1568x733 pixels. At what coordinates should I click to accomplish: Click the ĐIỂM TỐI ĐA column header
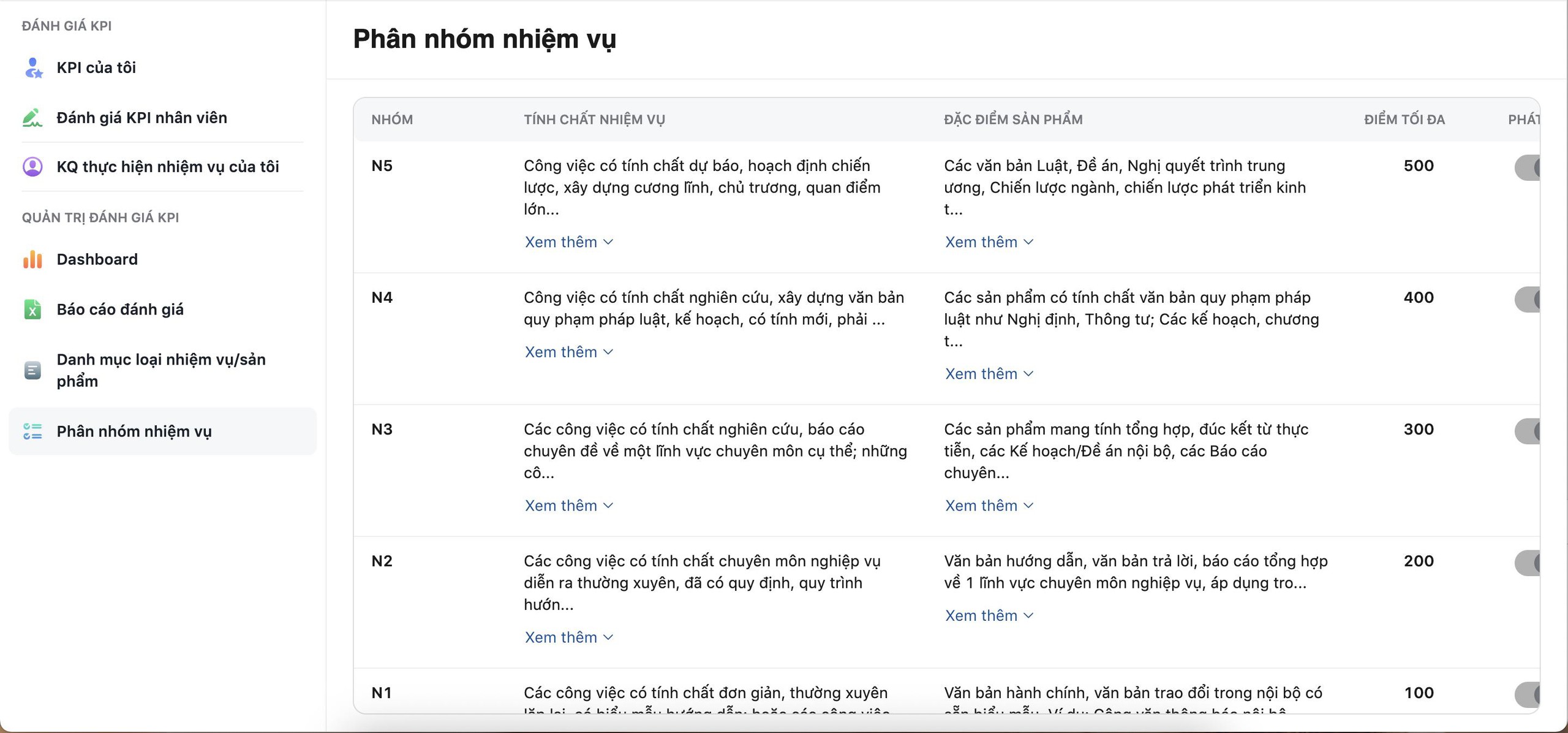tap(1404, 120)
